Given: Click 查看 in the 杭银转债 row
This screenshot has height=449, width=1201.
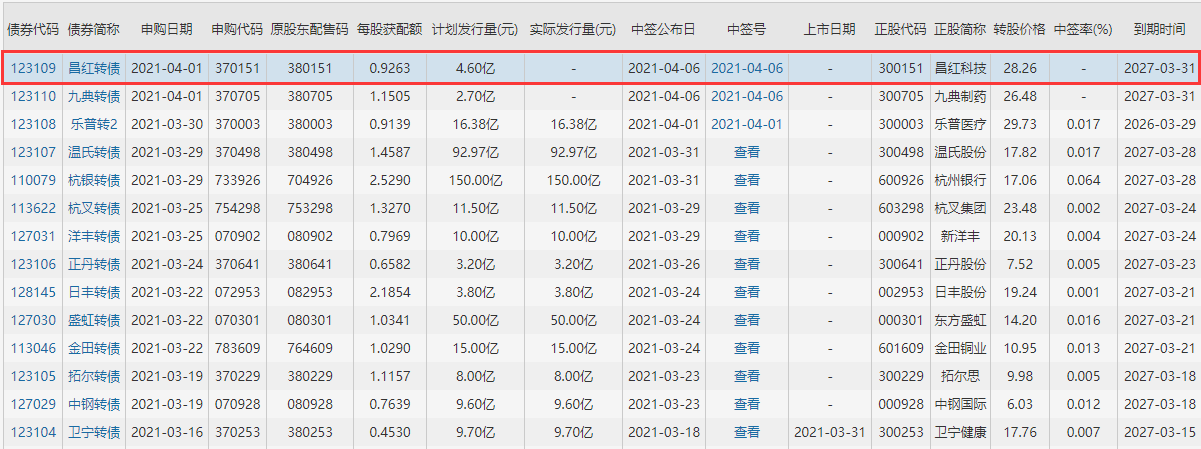Looking at the screenshot, I should 747,181.
